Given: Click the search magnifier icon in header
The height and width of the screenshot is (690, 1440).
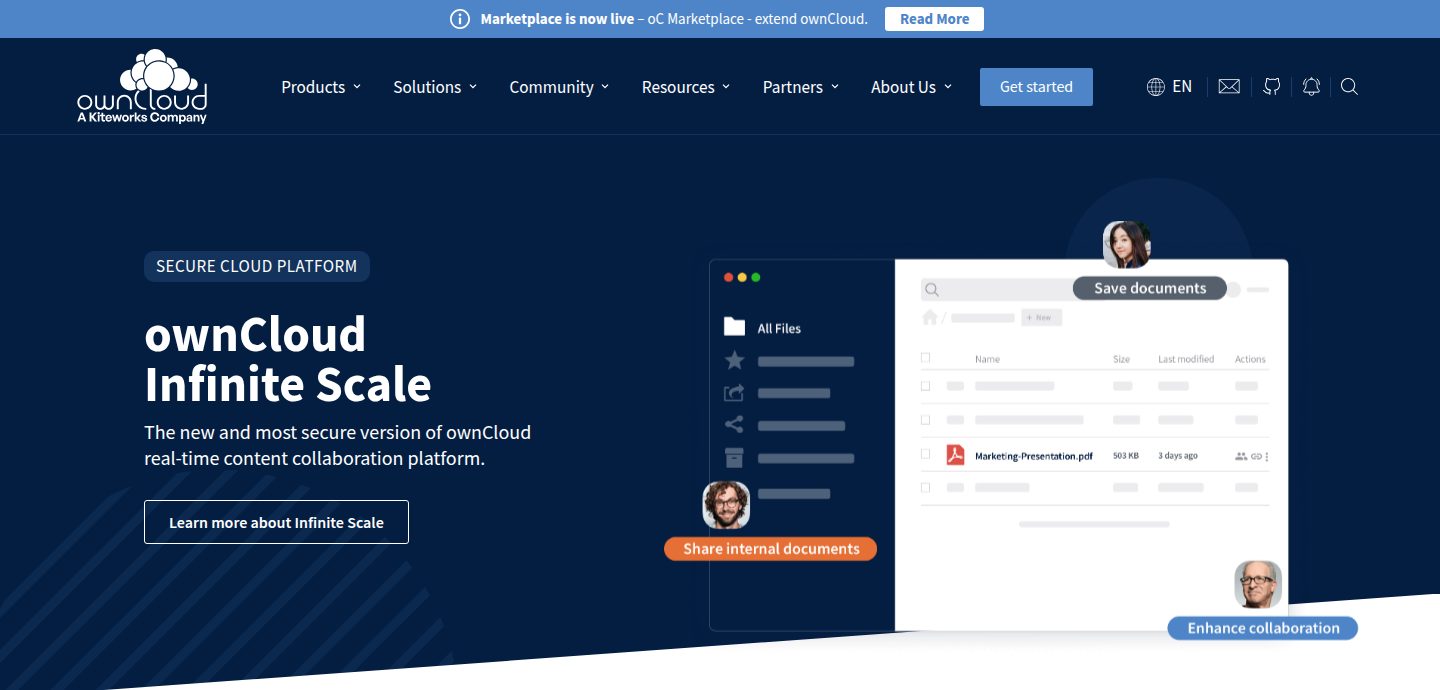Looking at the screenshot, I should coord(1349,87).
